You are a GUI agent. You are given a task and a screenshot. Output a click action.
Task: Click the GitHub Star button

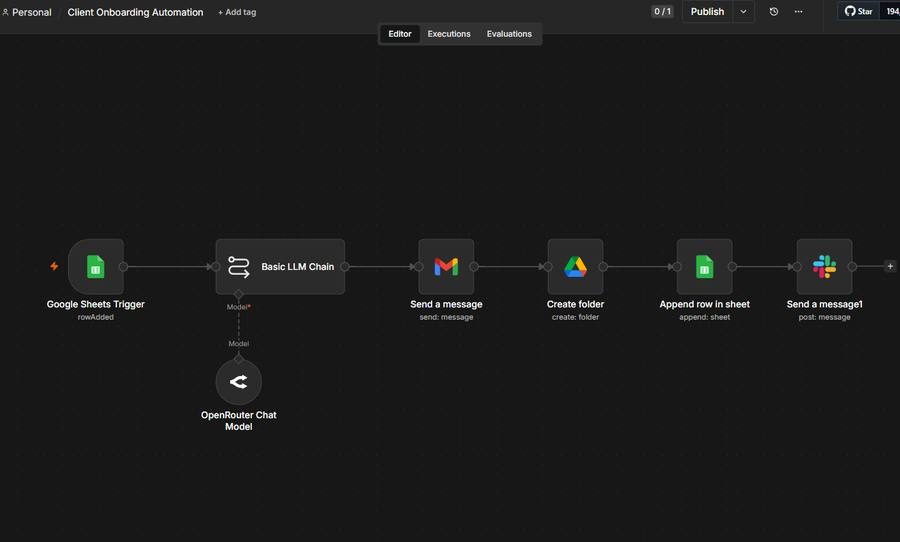point(859,11)
